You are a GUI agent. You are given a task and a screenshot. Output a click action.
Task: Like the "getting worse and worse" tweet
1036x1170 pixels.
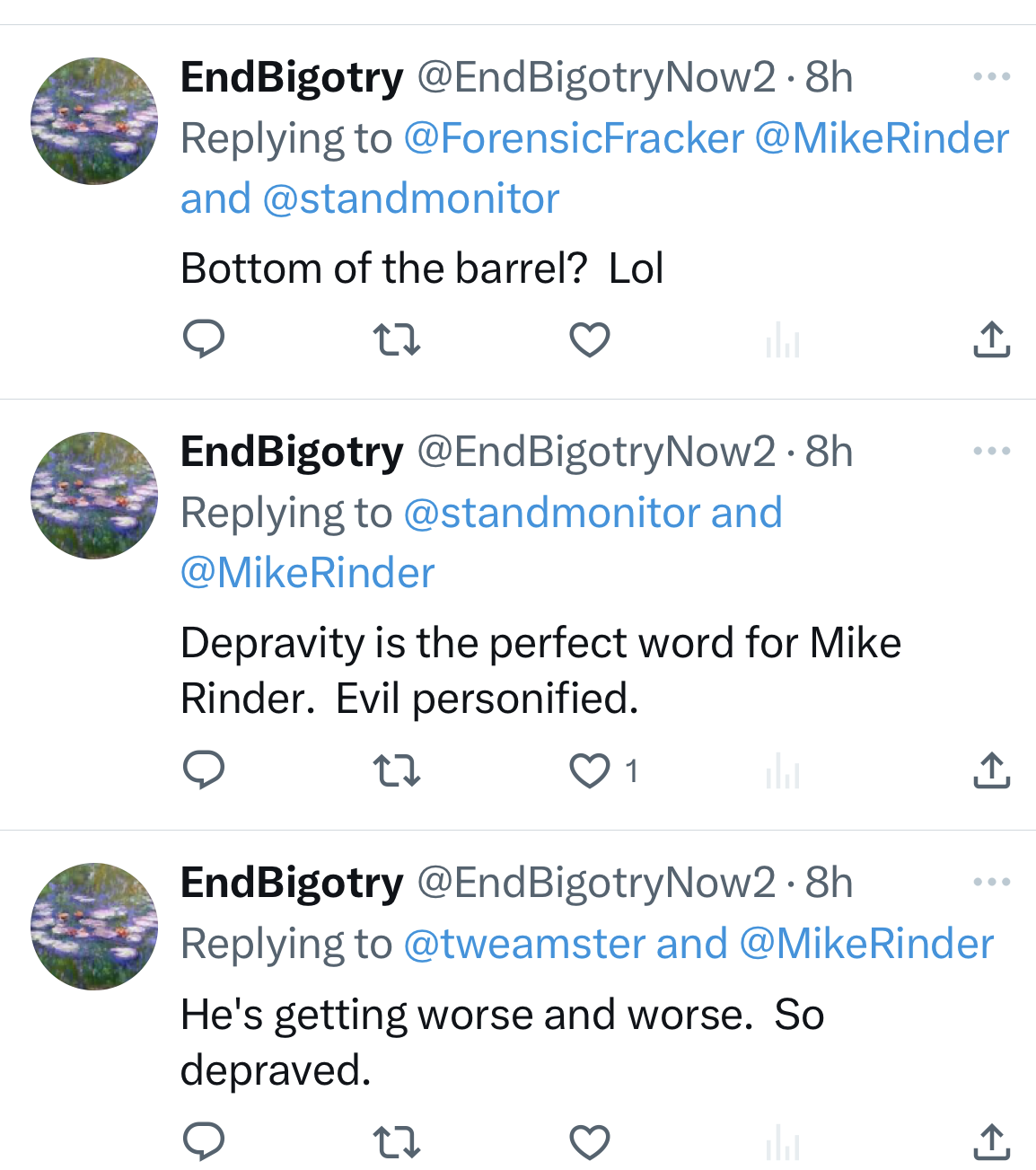click(590, 1142)
